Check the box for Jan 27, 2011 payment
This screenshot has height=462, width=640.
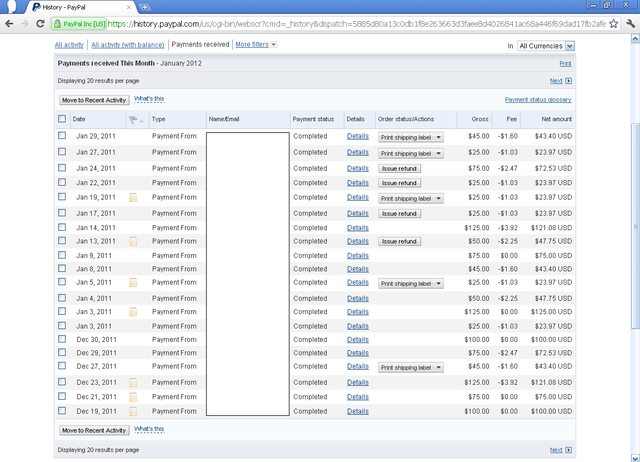tap(62, 151)
